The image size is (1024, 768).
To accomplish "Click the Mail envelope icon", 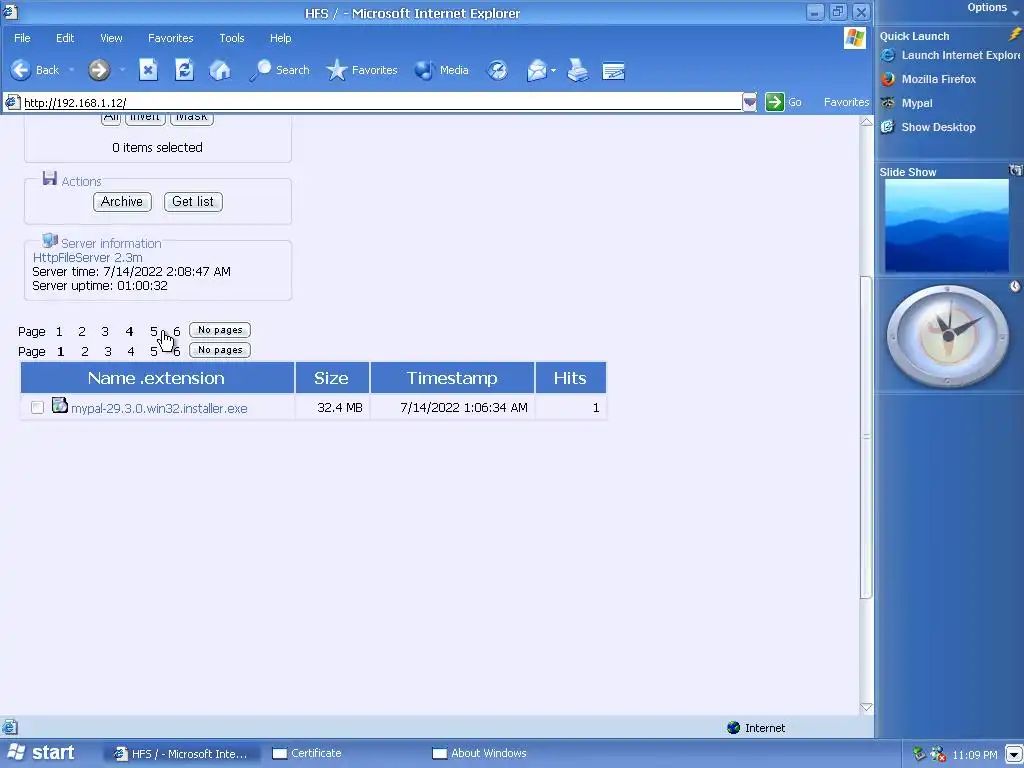I will [x=536, y=70].
